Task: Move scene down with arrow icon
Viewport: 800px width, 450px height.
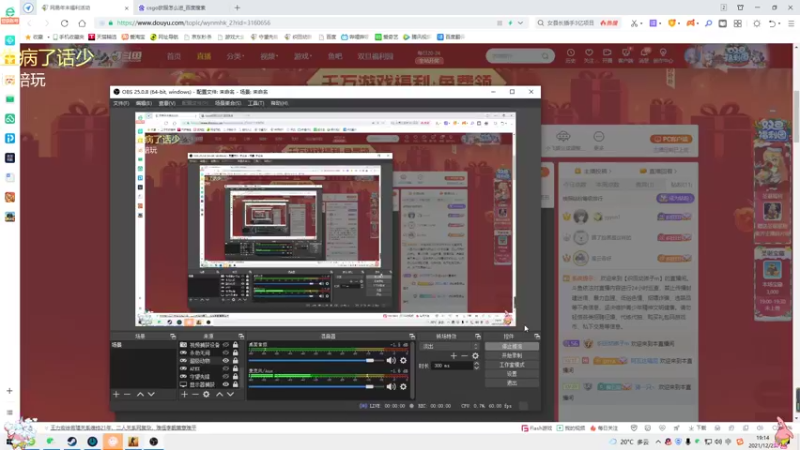Action: point(151,394)
